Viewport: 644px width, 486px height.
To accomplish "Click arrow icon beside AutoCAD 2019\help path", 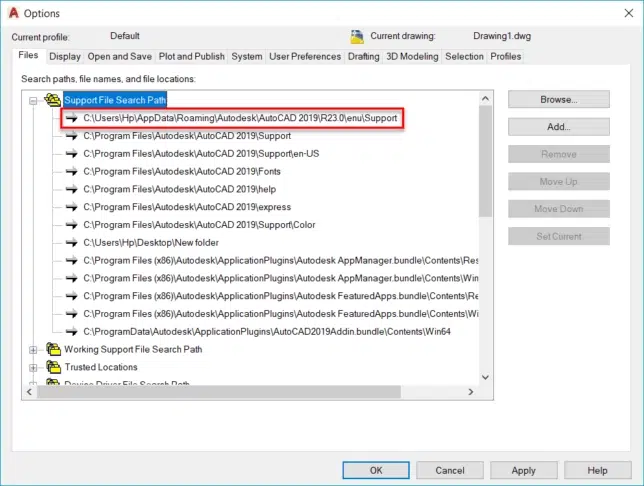I will coord(71,189).
